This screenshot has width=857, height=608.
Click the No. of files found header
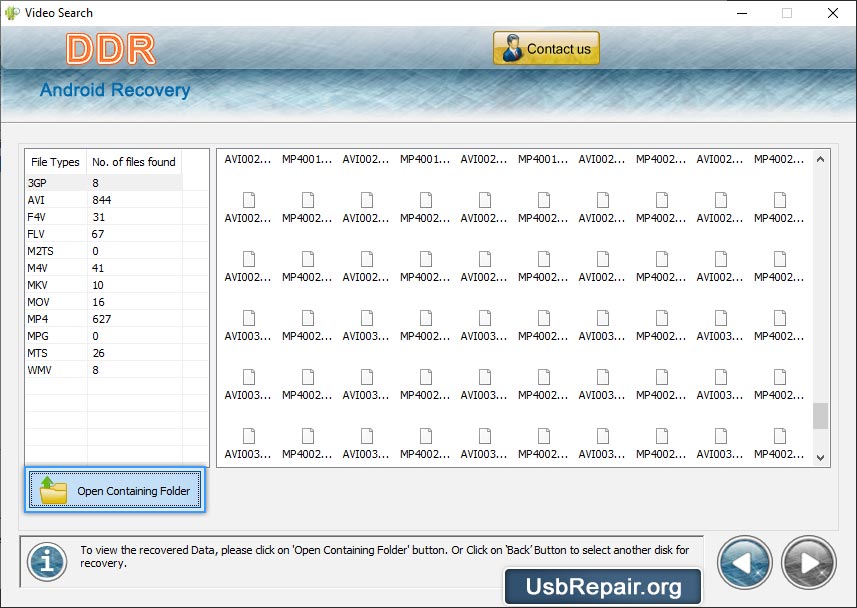(134, 162)
